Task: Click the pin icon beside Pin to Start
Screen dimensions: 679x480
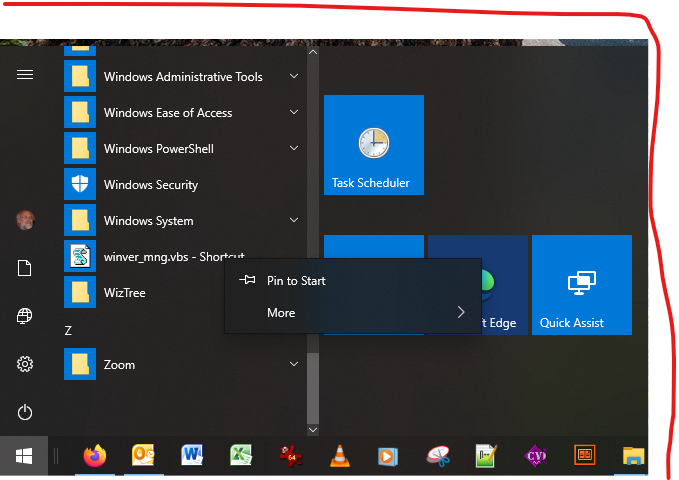Action: click(x=247, y=280)
